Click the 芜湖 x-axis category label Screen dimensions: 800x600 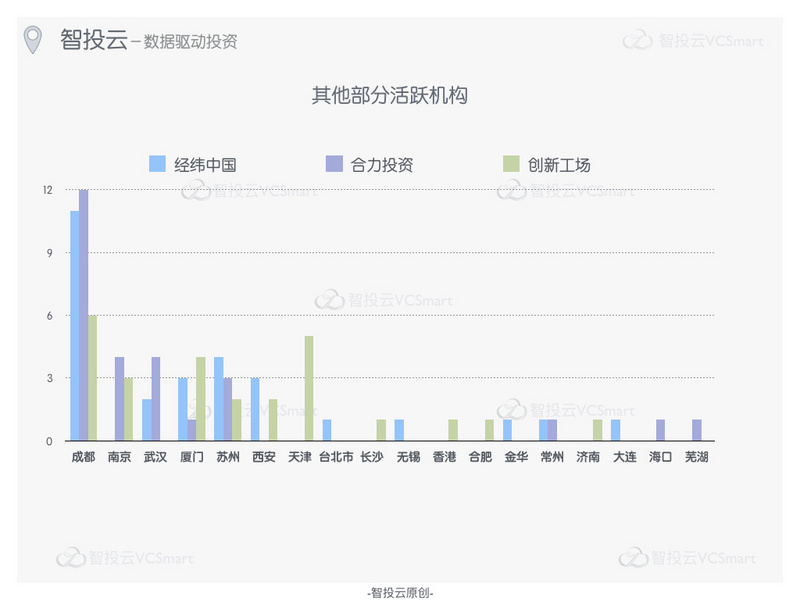coord(696,457)
